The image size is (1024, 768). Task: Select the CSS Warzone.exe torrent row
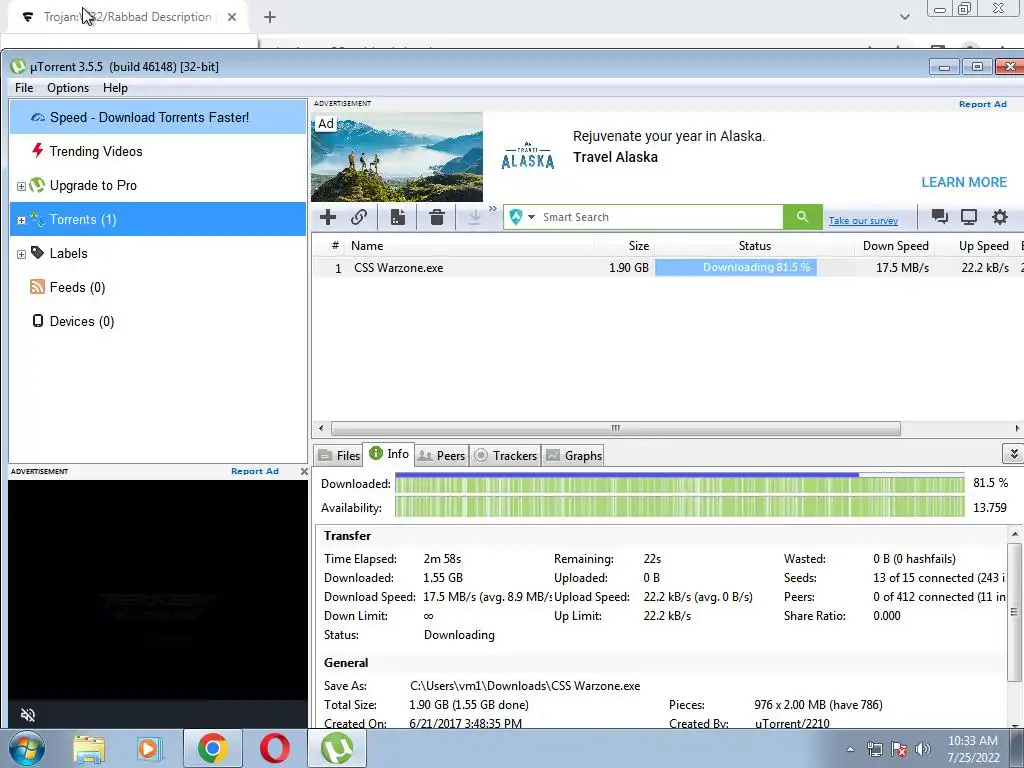tap(666, 268)
